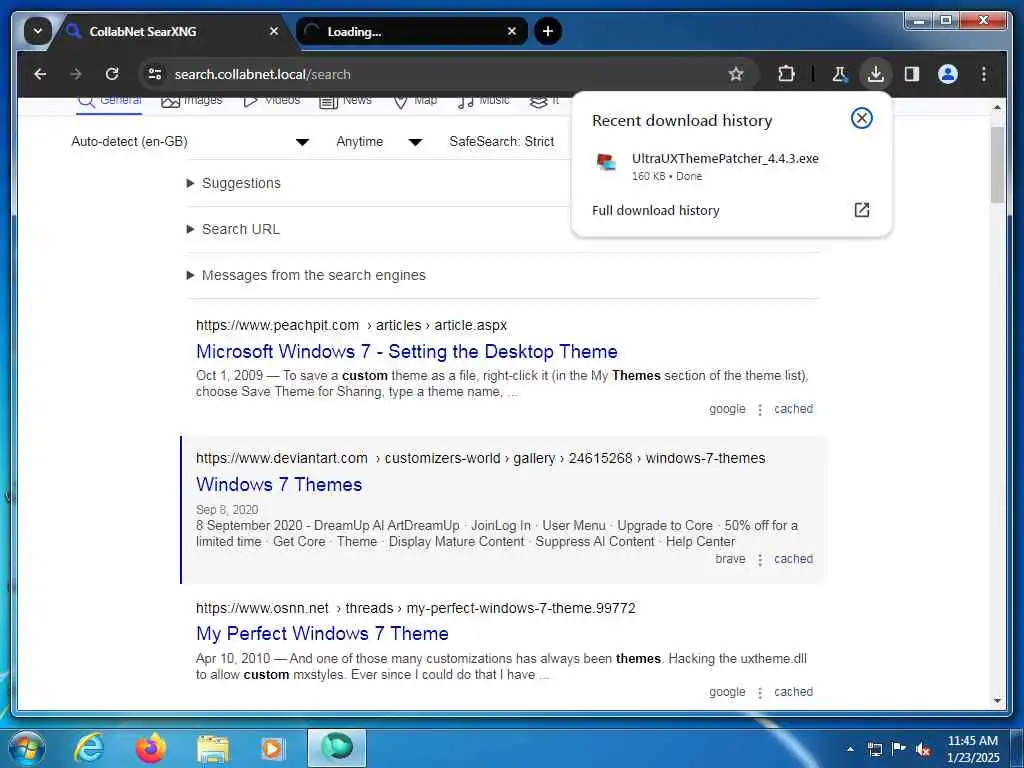Viewport: 1024px width, 768px height.
Task: Open cached link for osnn result
Action: [x=793, y=692]
